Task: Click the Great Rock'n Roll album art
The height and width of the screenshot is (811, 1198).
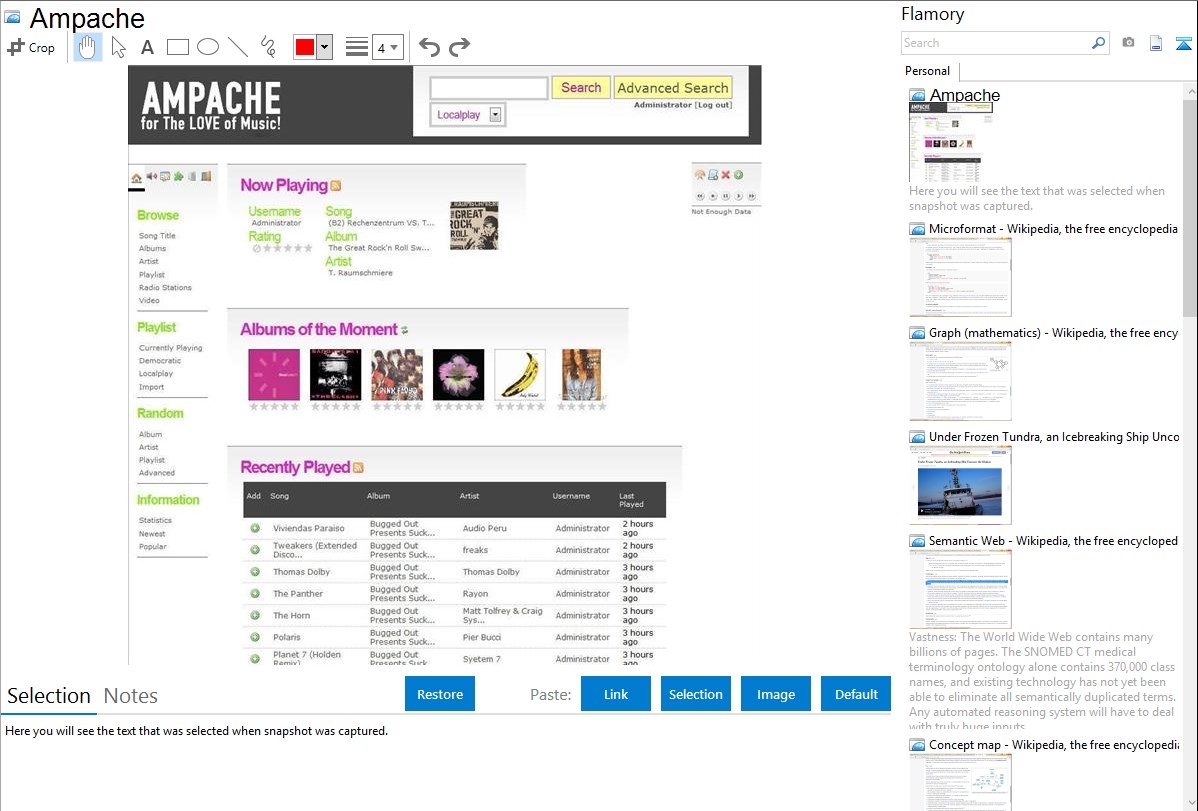Action: click(474, 225)
